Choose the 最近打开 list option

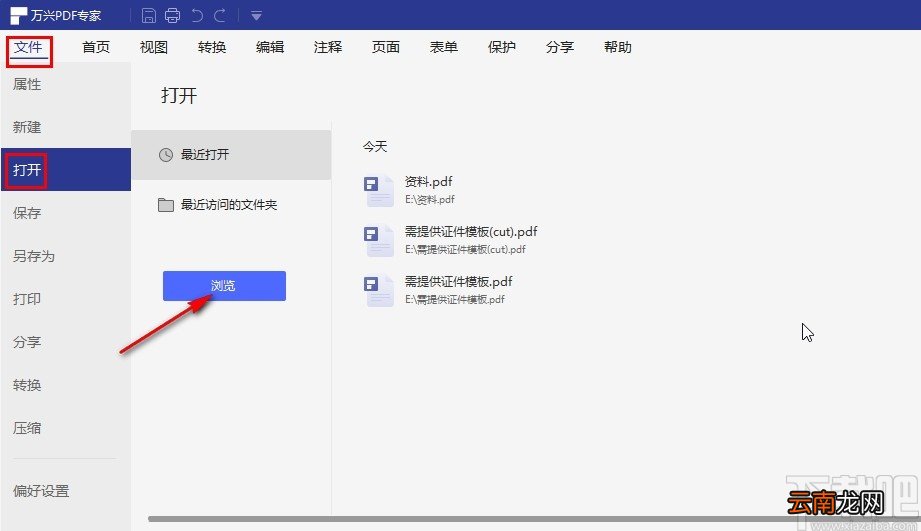point(231,154)
